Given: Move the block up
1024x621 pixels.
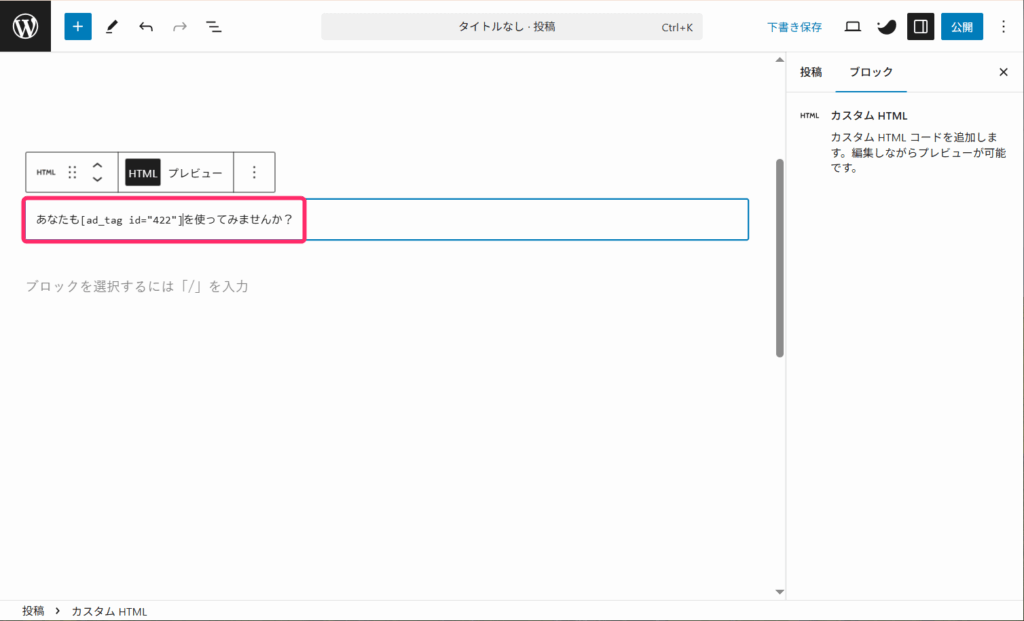Looking at the screenshot, I should pos(97,165).
